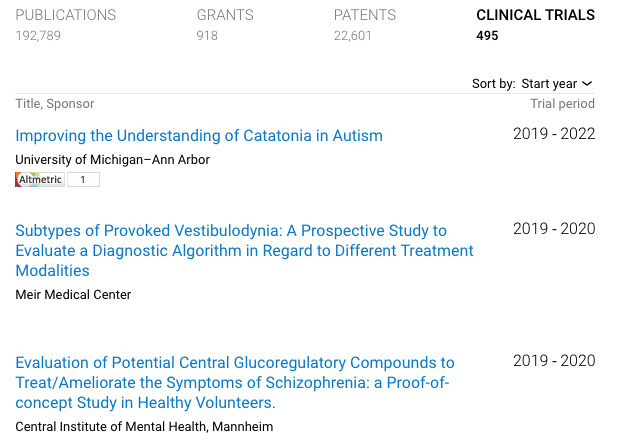Screen dimensions: 630x441
Task: Click the 2019 - 2022 trial period
Action: (x=554, y=134)
